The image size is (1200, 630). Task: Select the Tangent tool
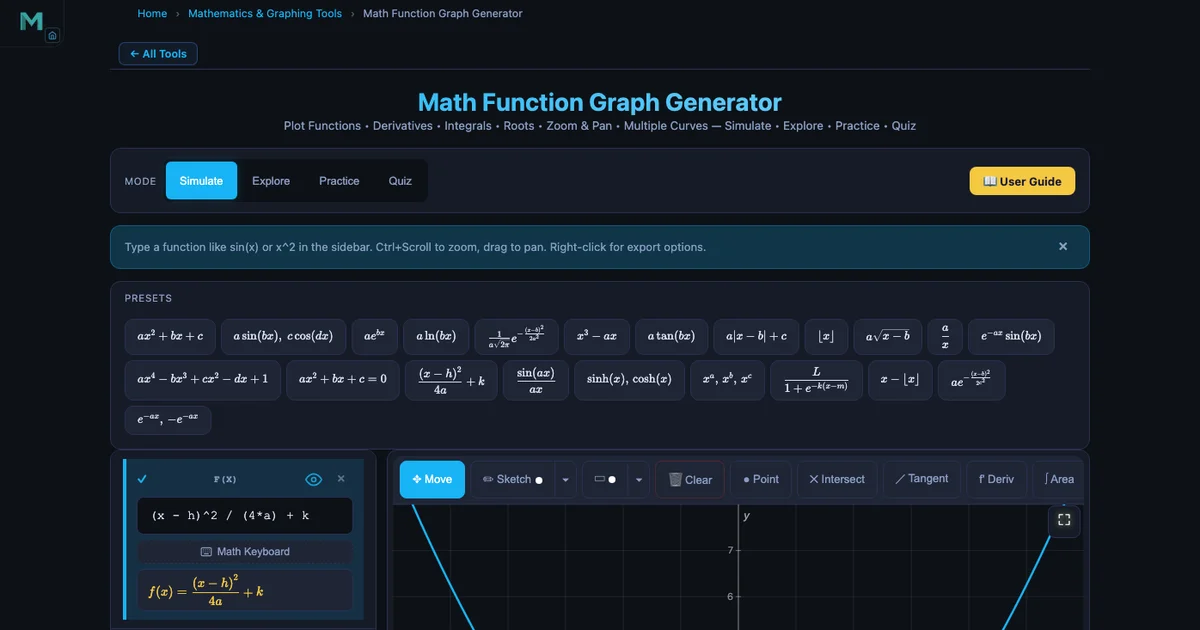tap(922, 479)
